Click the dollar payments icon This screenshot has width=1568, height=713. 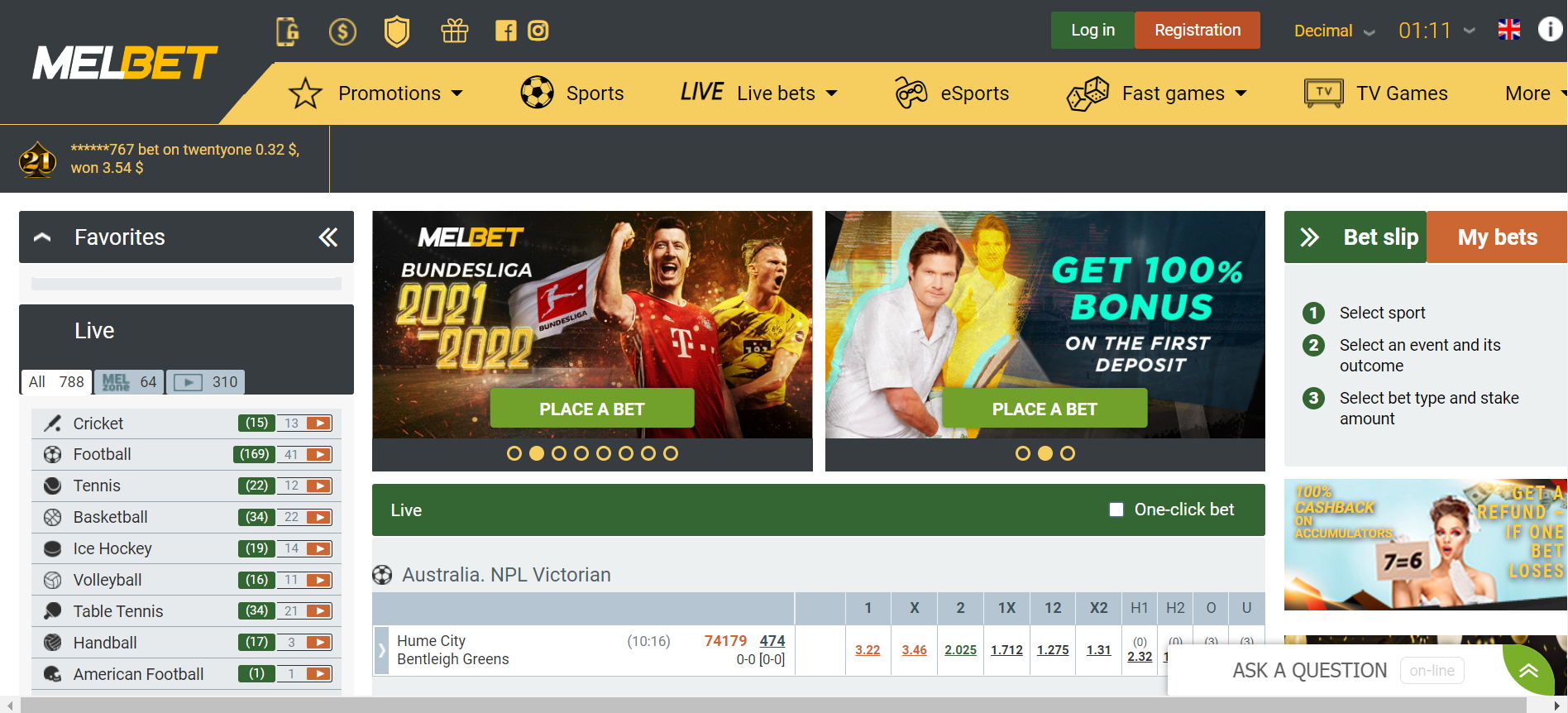pyautogui.click(x=342, y=31)
